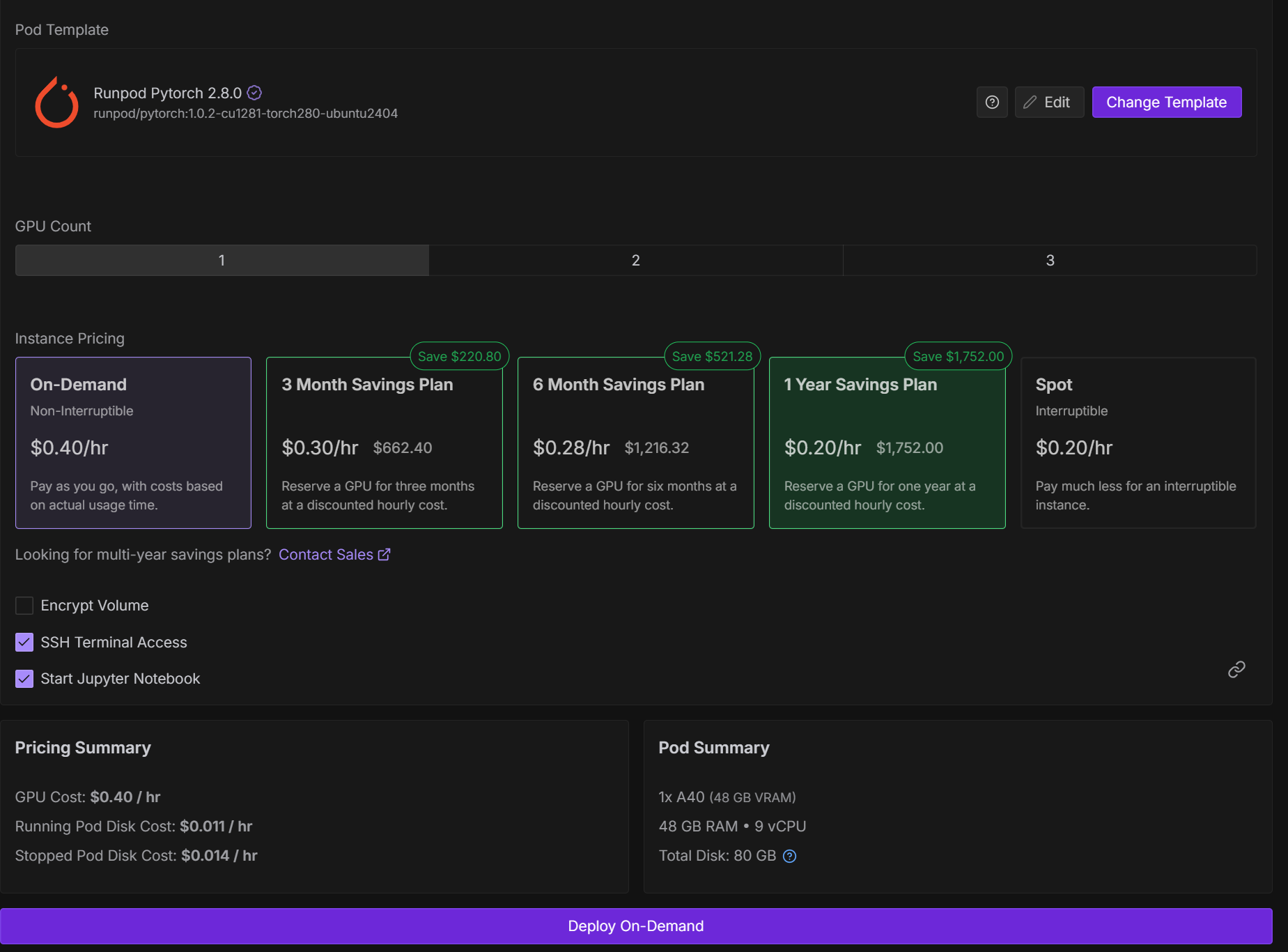Pick the Spot interruptible pricing option
Image resolution: width=1288 pixels, height=952 pixels.
pyautogui.click(x=1138, y=443)
